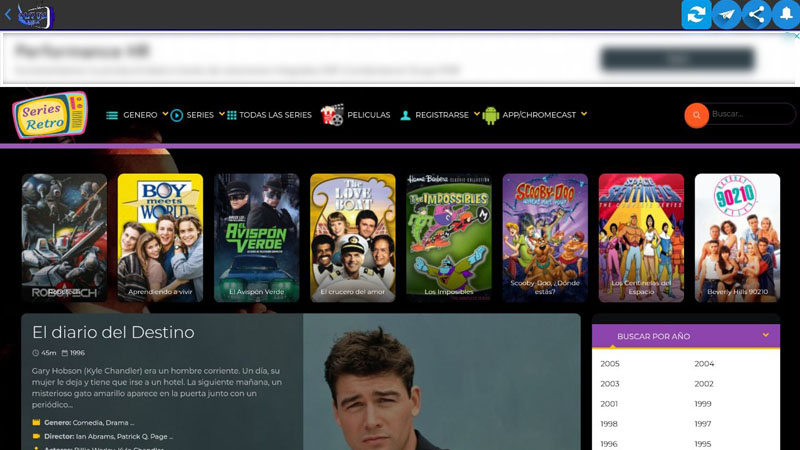This screenshot has height=450, width=800.
Task: Open El diario del Destino title link
Action: pyautogui.click(x=113, y=332)
